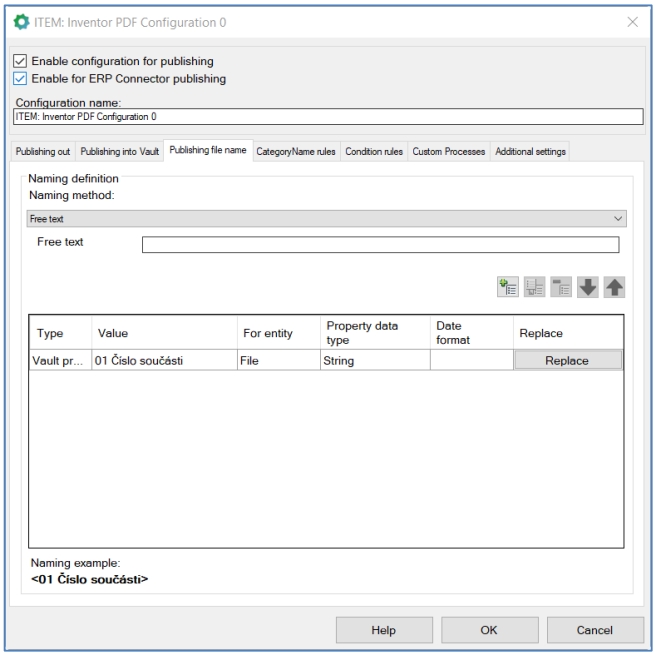
Task: Click the Help button
Action: pos(380,630)
